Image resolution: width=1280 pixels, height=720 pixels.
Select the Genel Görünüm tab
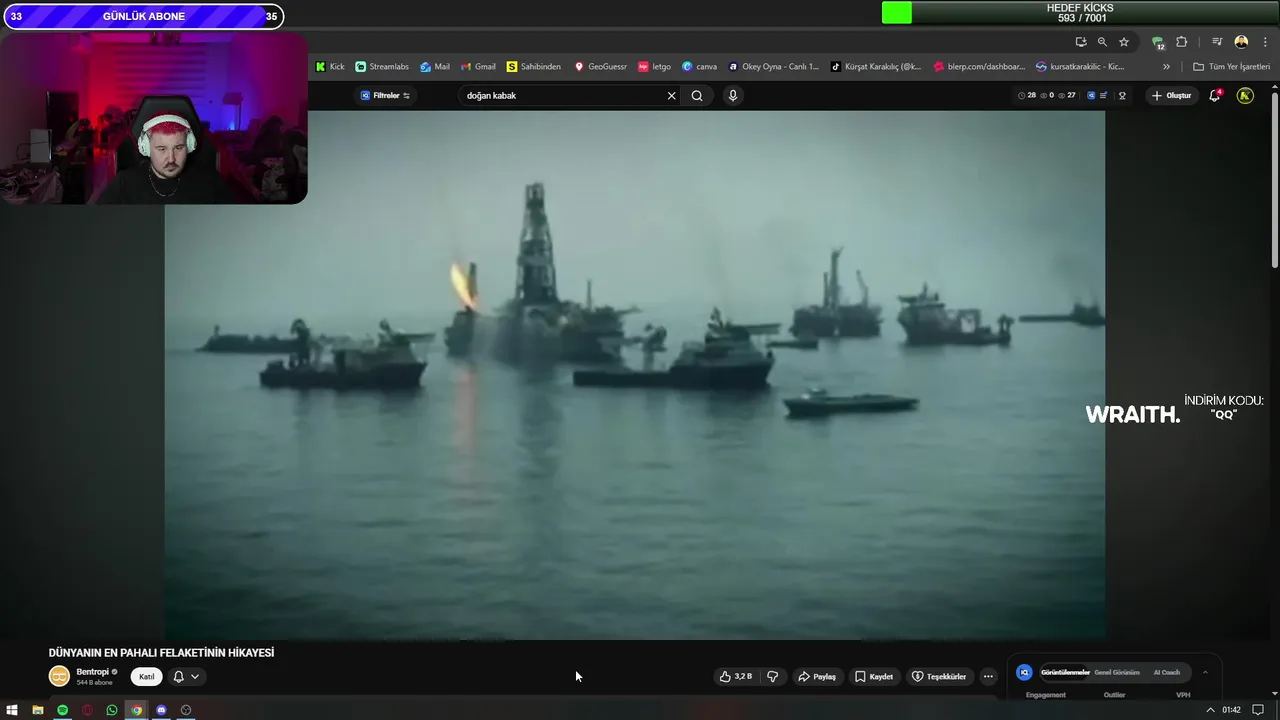click(x=1117, y=672)
